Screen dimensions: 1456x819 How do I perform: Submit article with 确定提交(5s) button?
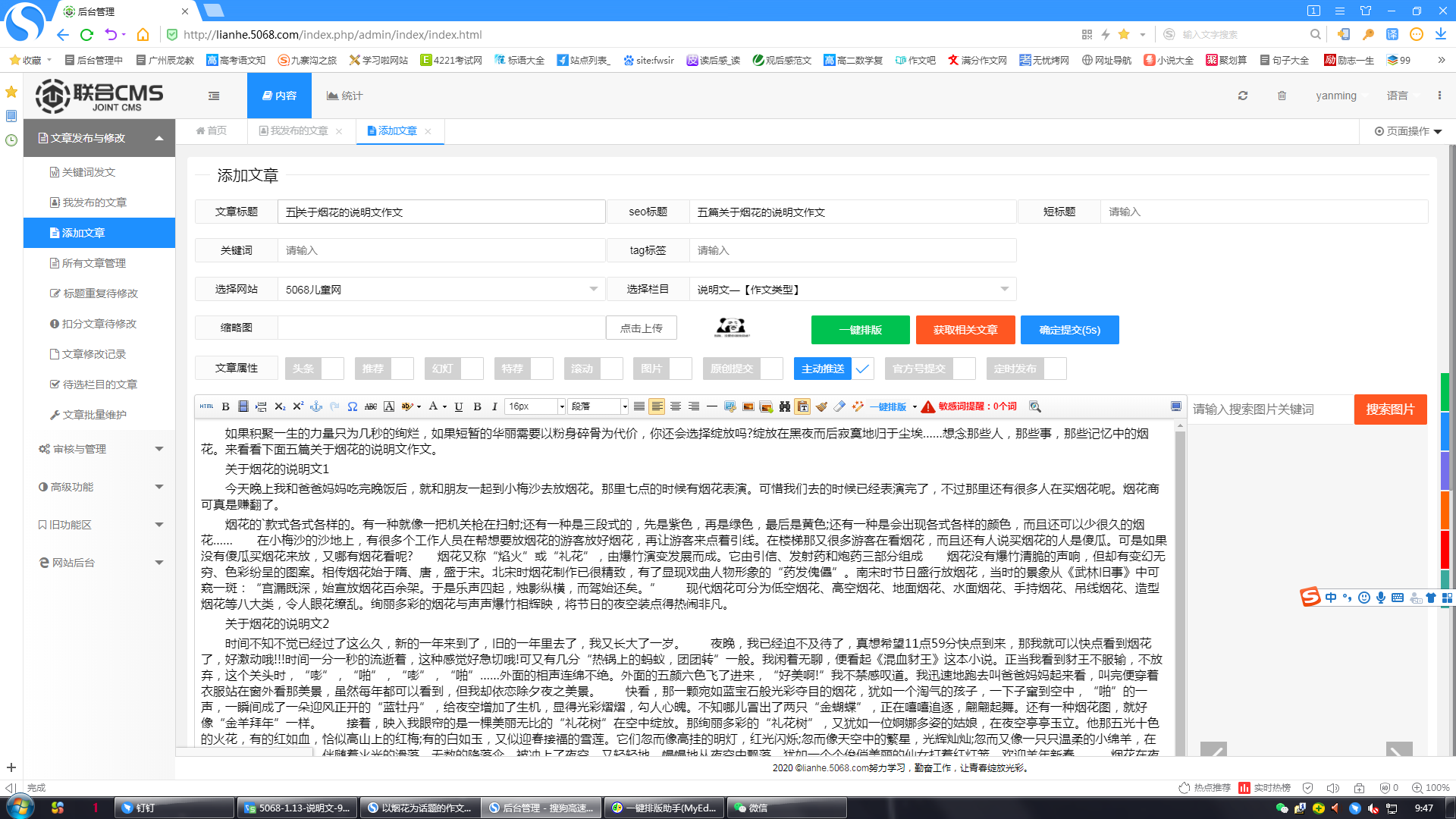1069,329
